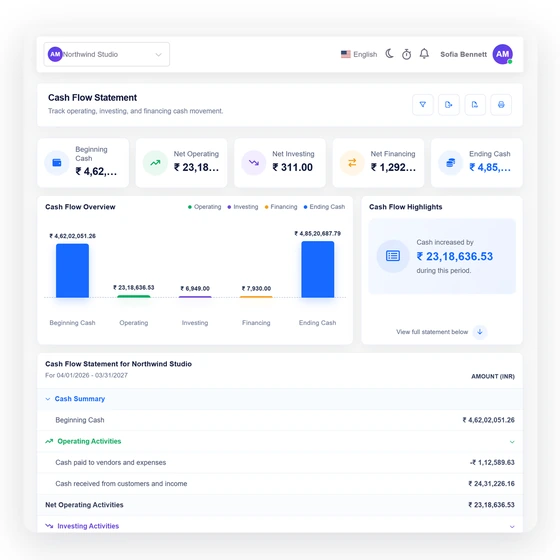Click the Net Financing swap arrows icon
This screenshot has height=560, width=560.
click(352, 163)
